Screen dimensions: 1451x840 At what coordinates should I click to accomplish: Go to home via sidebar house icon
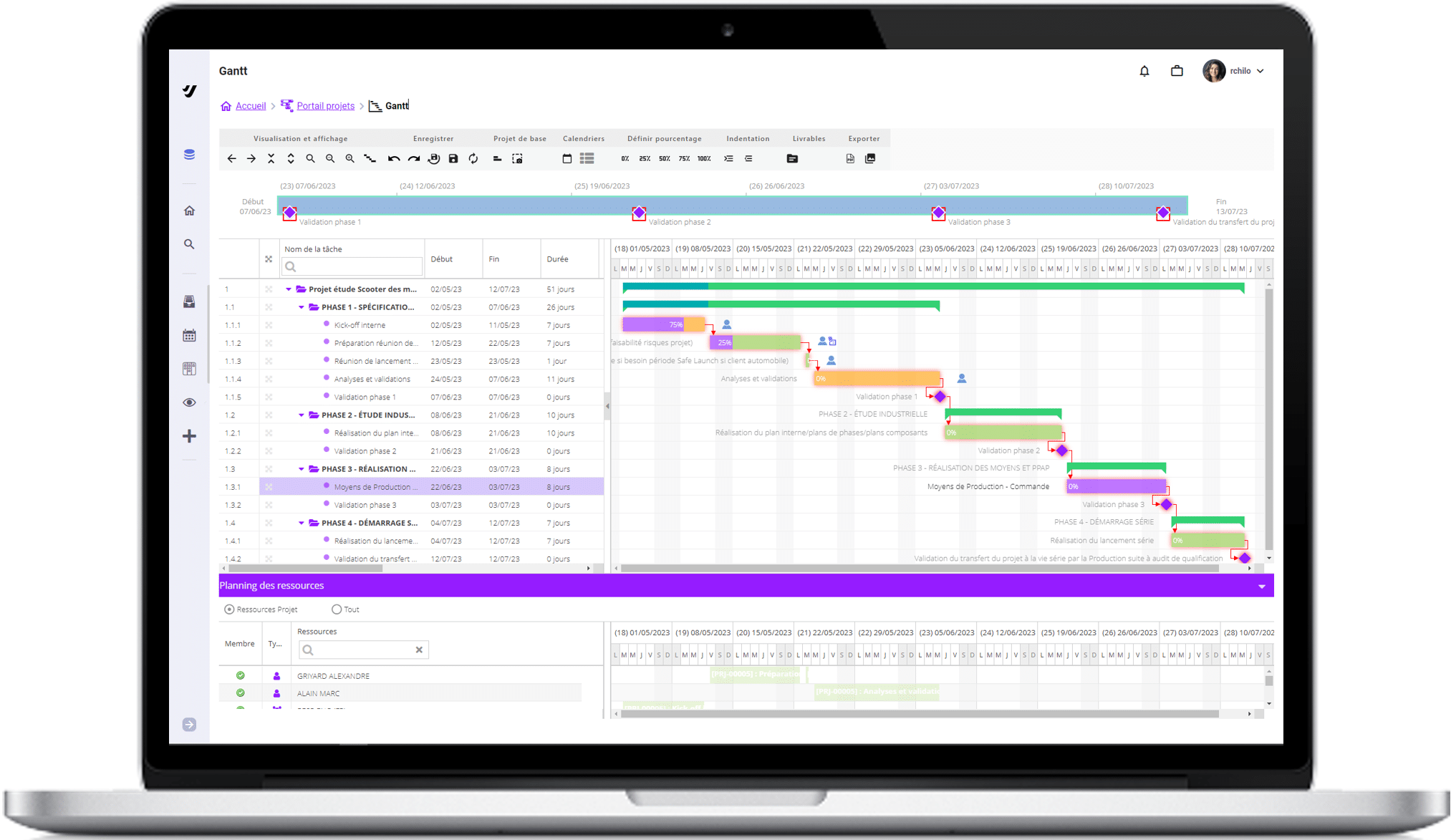pos(189,211)
